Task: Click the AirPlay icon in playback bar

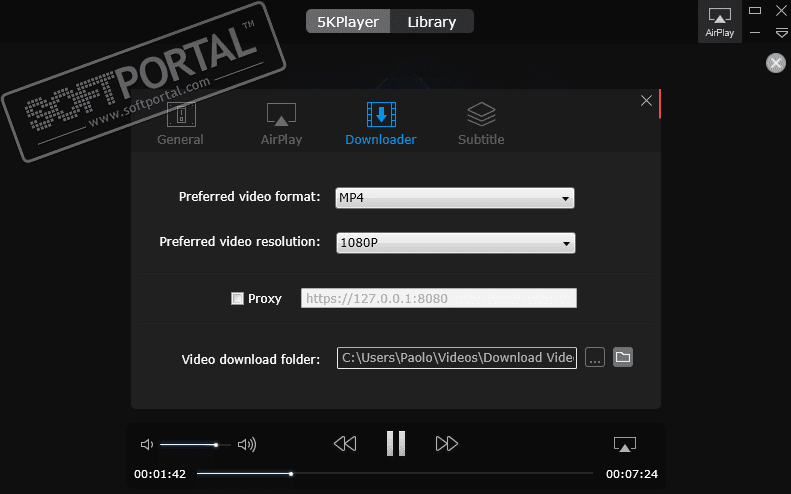Action: click(x=625, y=444)
